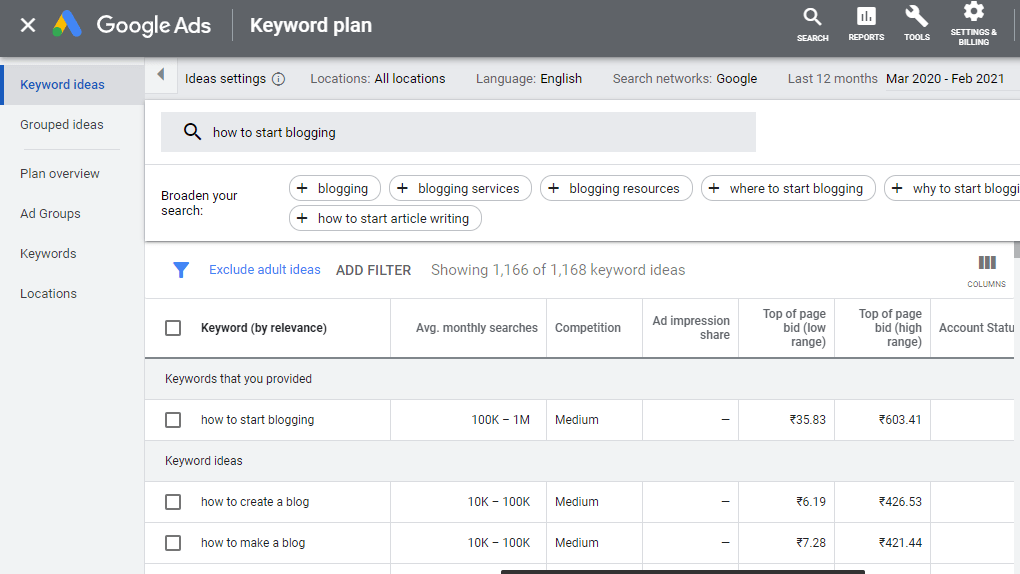Click the 'how to make a blog' keyword
1020x574 pixels.
(253, 543)
